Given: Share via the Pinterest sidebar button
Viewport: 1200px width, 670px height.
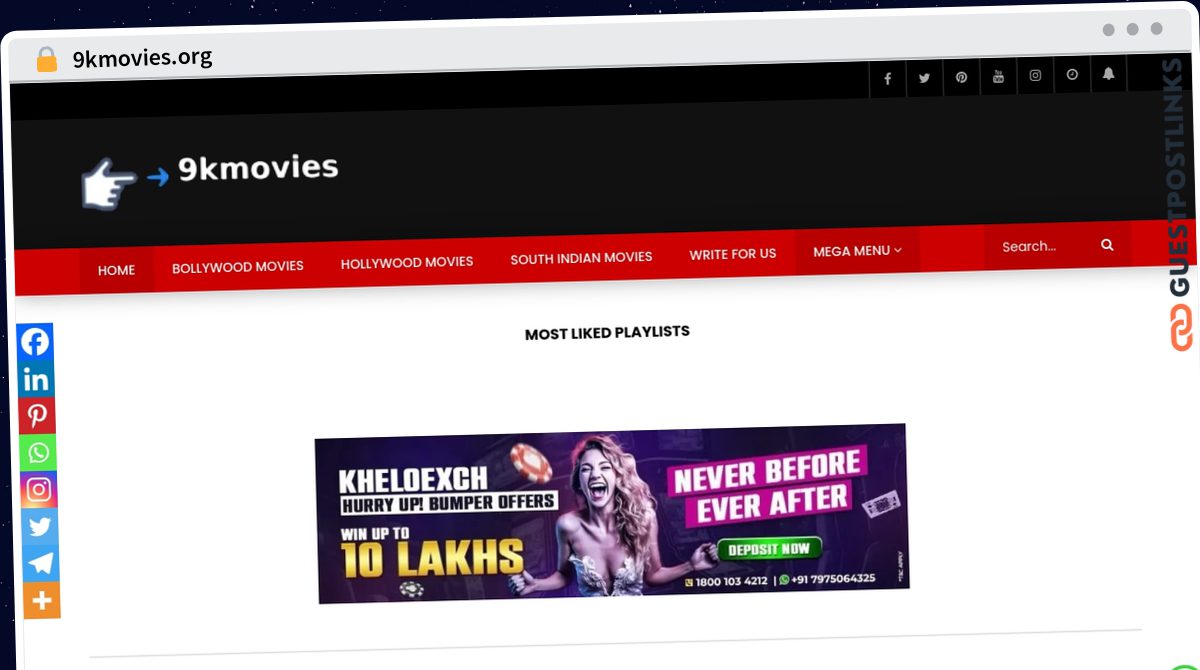Looking at the screenshot, I should point(37,416).
